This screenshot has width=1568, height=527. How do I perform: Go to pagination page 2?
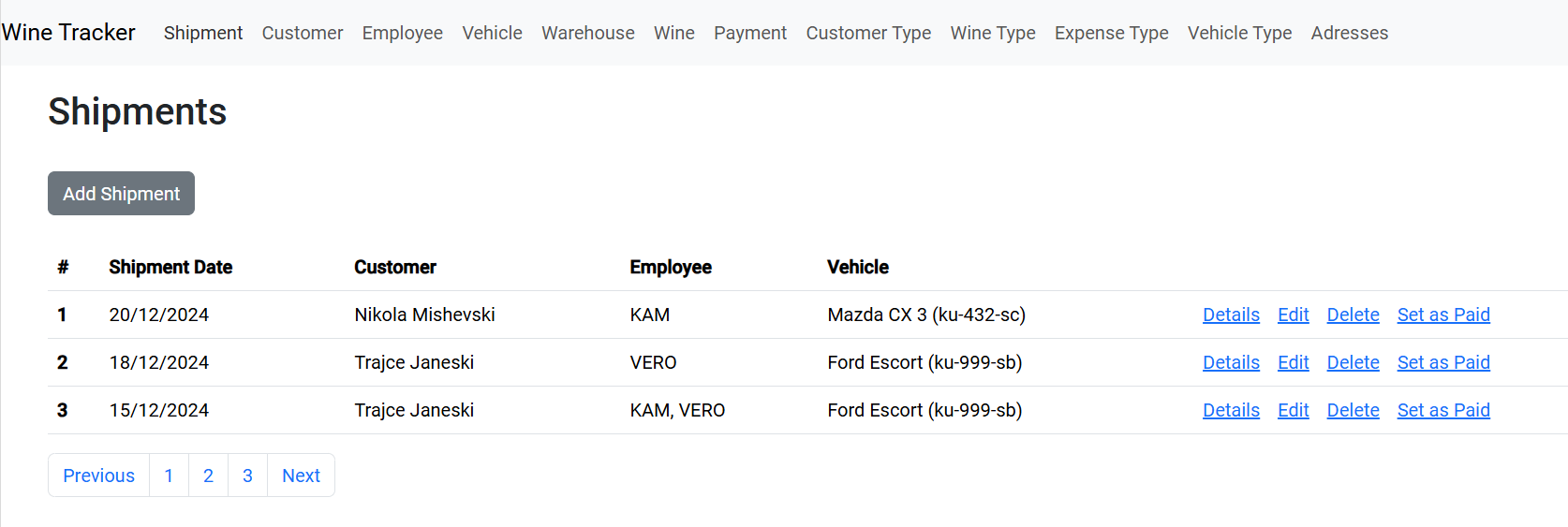[208, 476]
